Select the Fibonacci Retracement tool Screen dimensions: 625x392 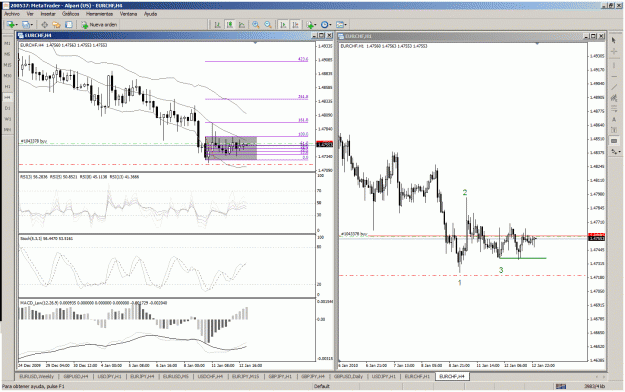614,108
